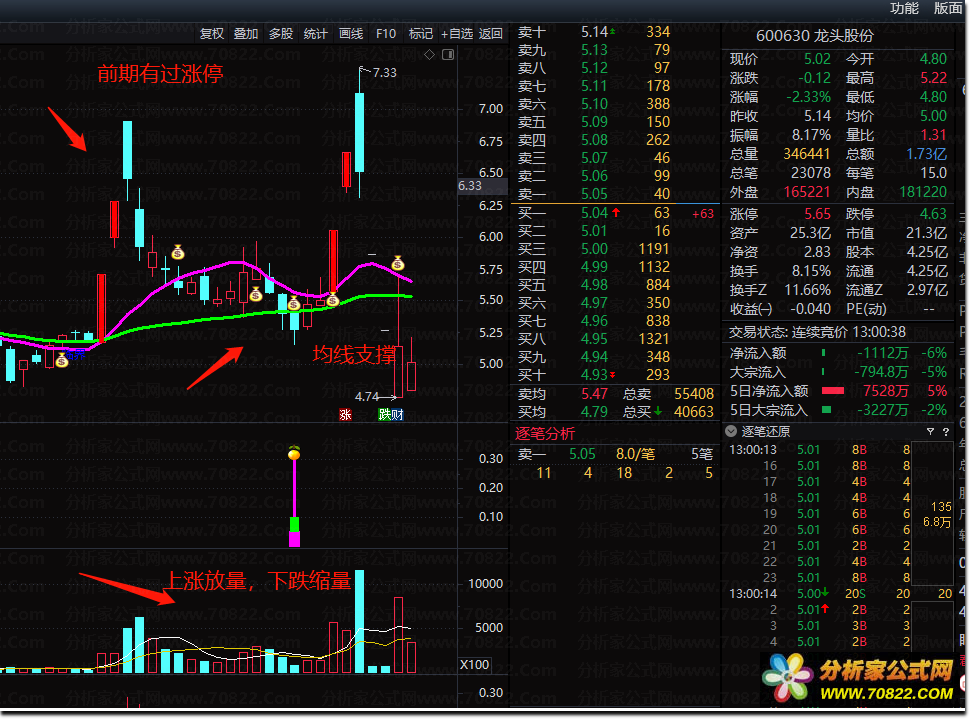
Task: Click the 现价 5.02 value
Action: tap(817, 59)
